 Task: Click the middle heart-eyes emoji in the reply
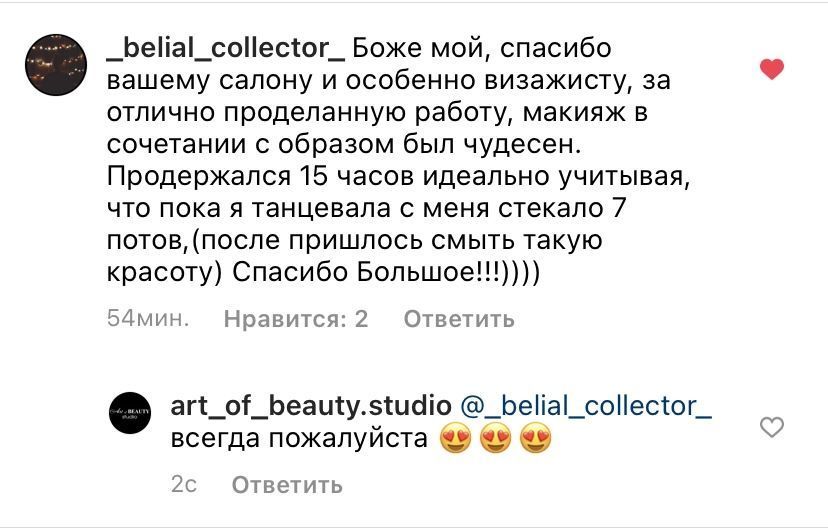click(x=495, y=439)
